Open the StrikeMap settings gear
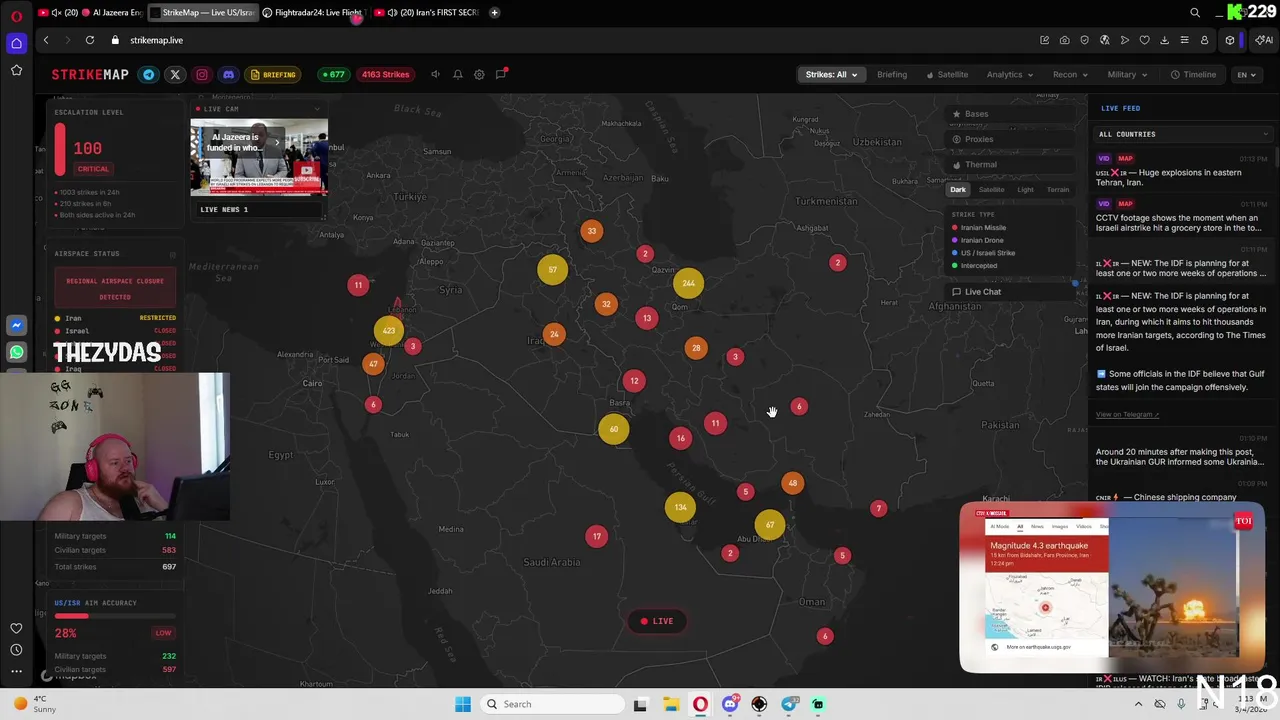The height and width of the screenshot is (720, 1280). point(479,74)
